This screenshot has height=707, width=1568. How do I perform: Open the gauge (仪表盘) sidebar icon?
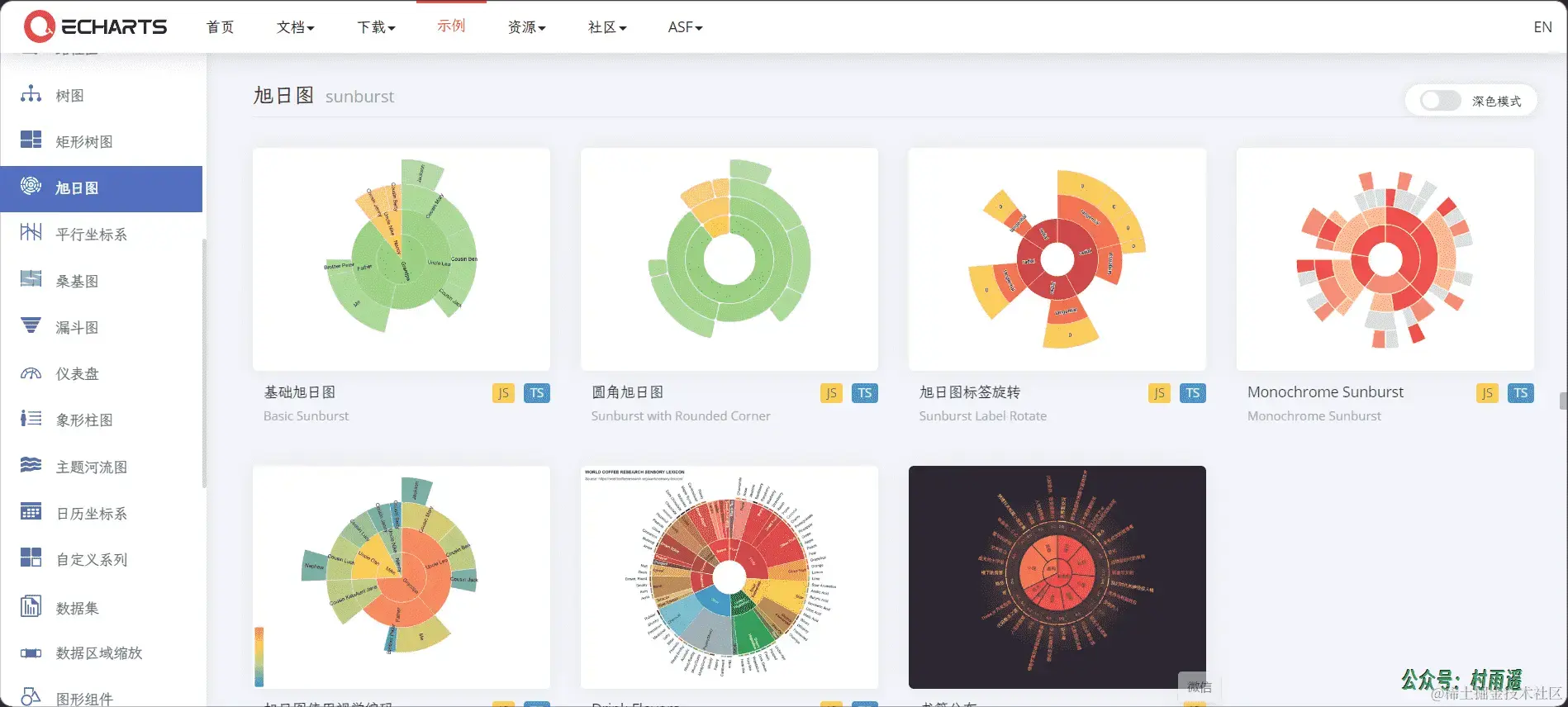pyautogui.click(x=31, y=372)
